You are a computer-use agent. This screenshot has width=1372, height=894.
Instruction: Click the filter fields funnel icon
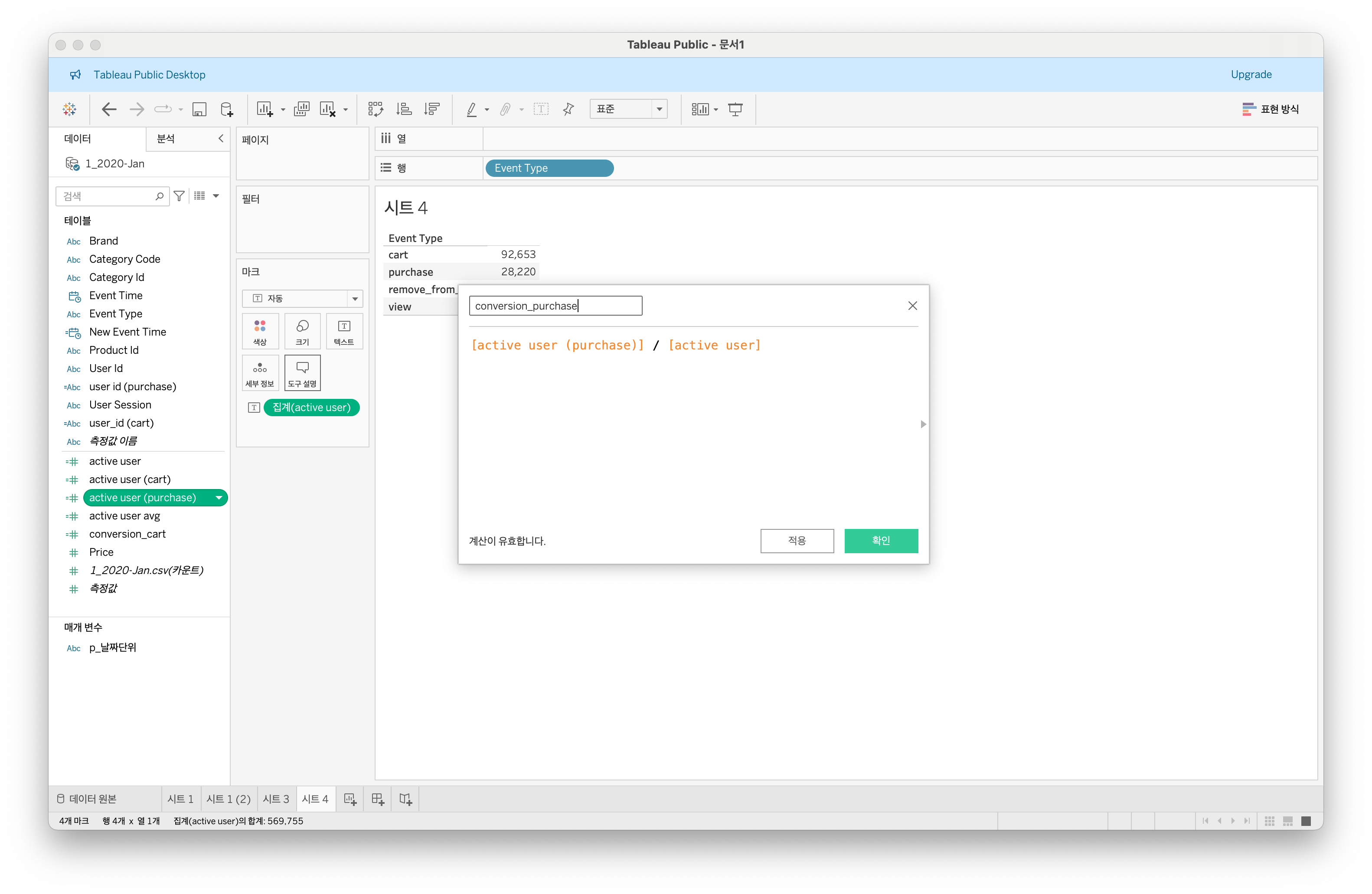click(179, 196)
